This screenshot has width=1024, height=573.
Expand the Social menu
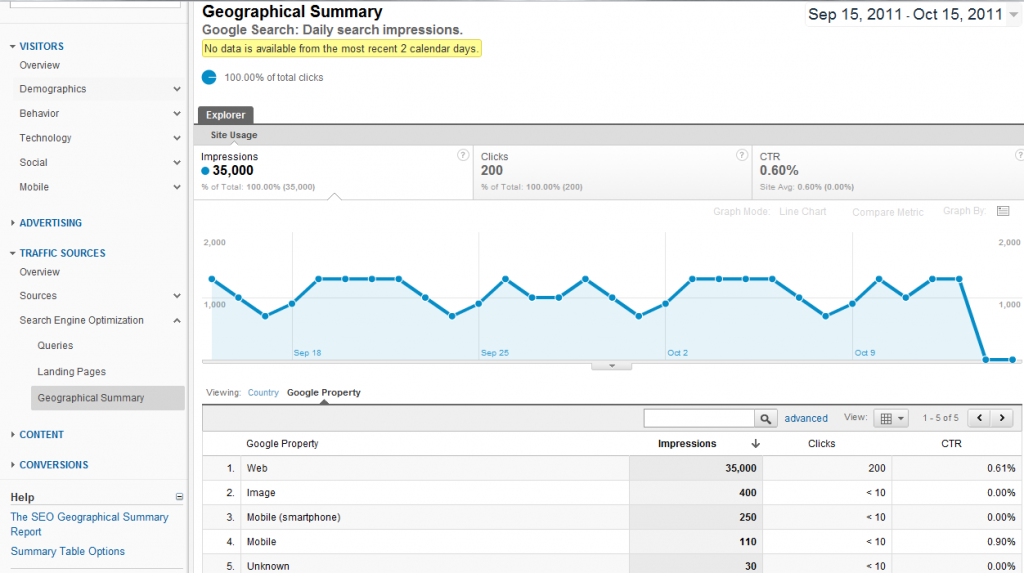point(176,163)
